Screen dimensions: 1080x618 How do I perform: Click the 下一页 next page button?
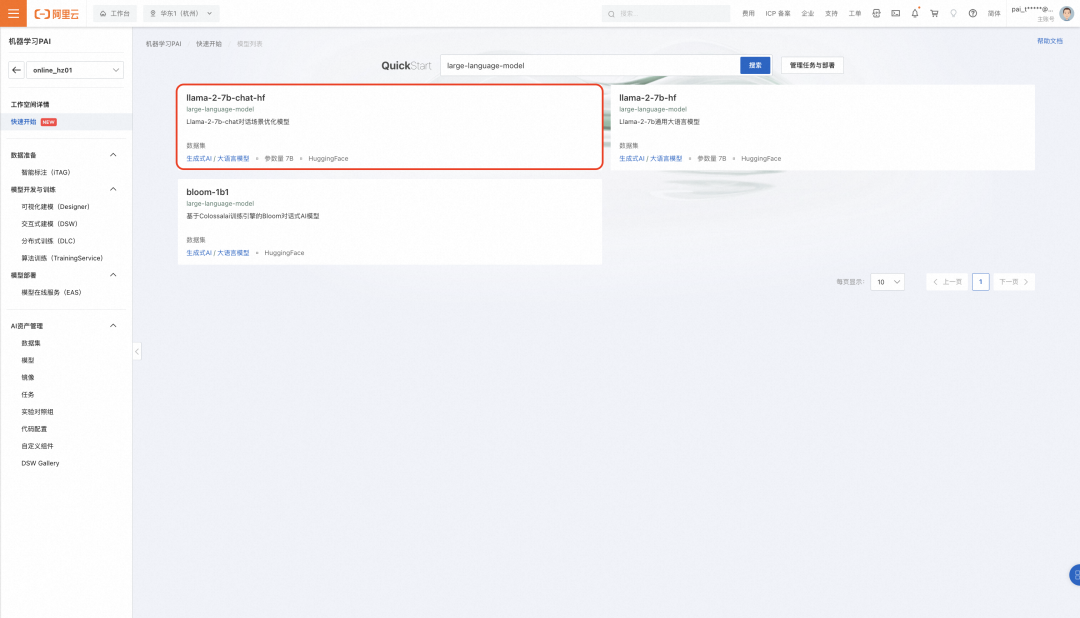point(1014,282)
